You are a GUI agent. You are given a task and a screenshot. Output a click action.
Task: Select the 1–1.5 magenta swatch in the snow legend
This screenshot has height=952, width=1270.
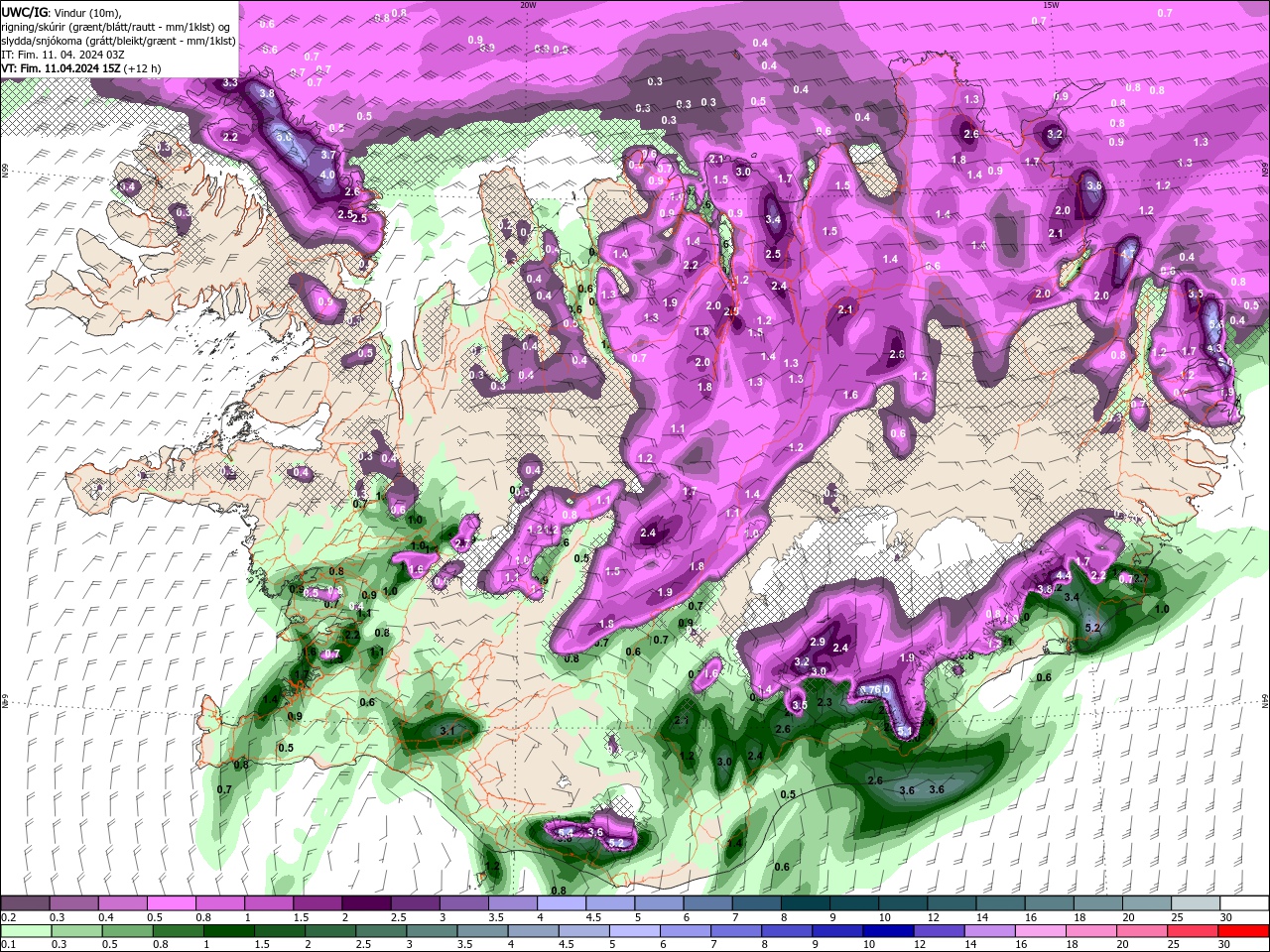pyautogui.click(x=268, y=903)
